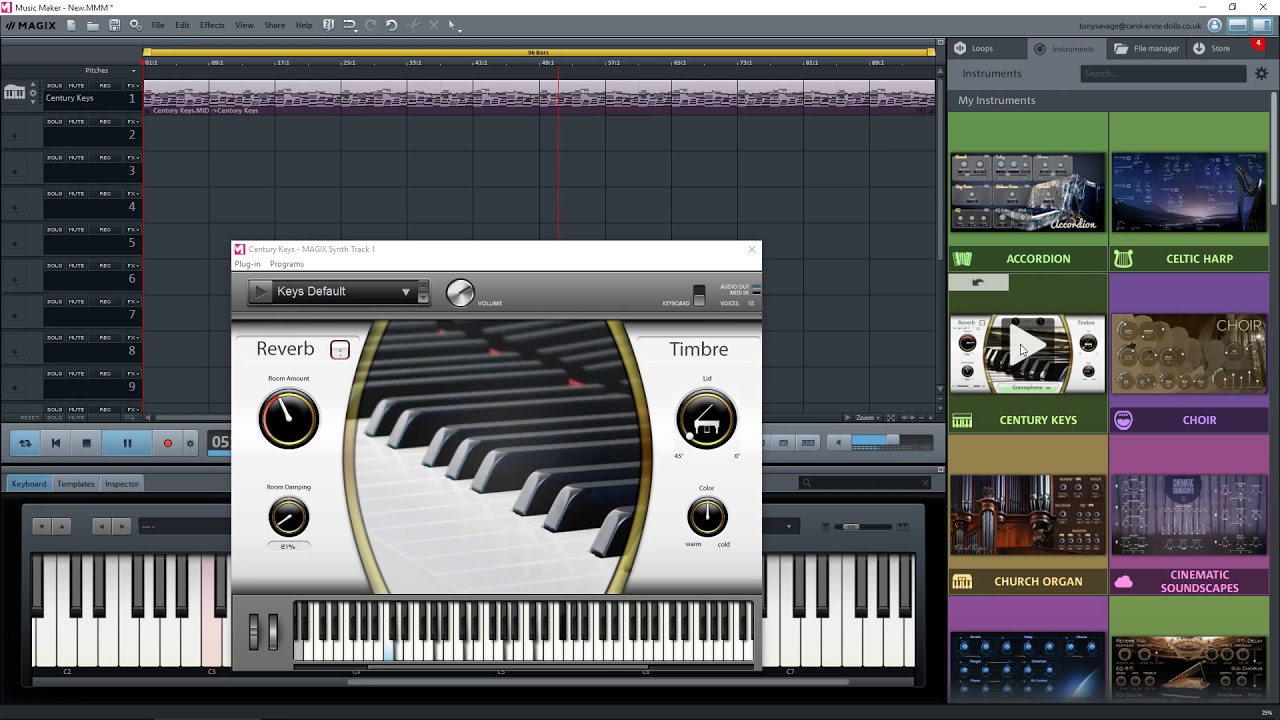
Task: Jump to start with the rewind button
Action: [x=56, y=443]
